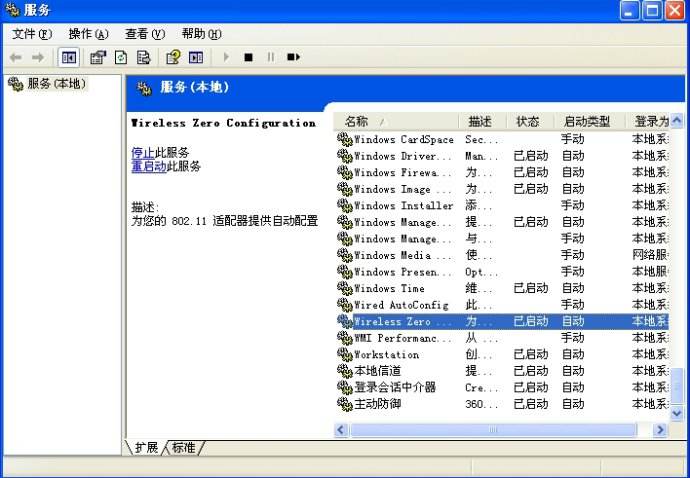This screenshot has height=478, width=690.
Task: Click the Restart Service toolbar button
Action: pyautogui.click(x=293, y=57)
